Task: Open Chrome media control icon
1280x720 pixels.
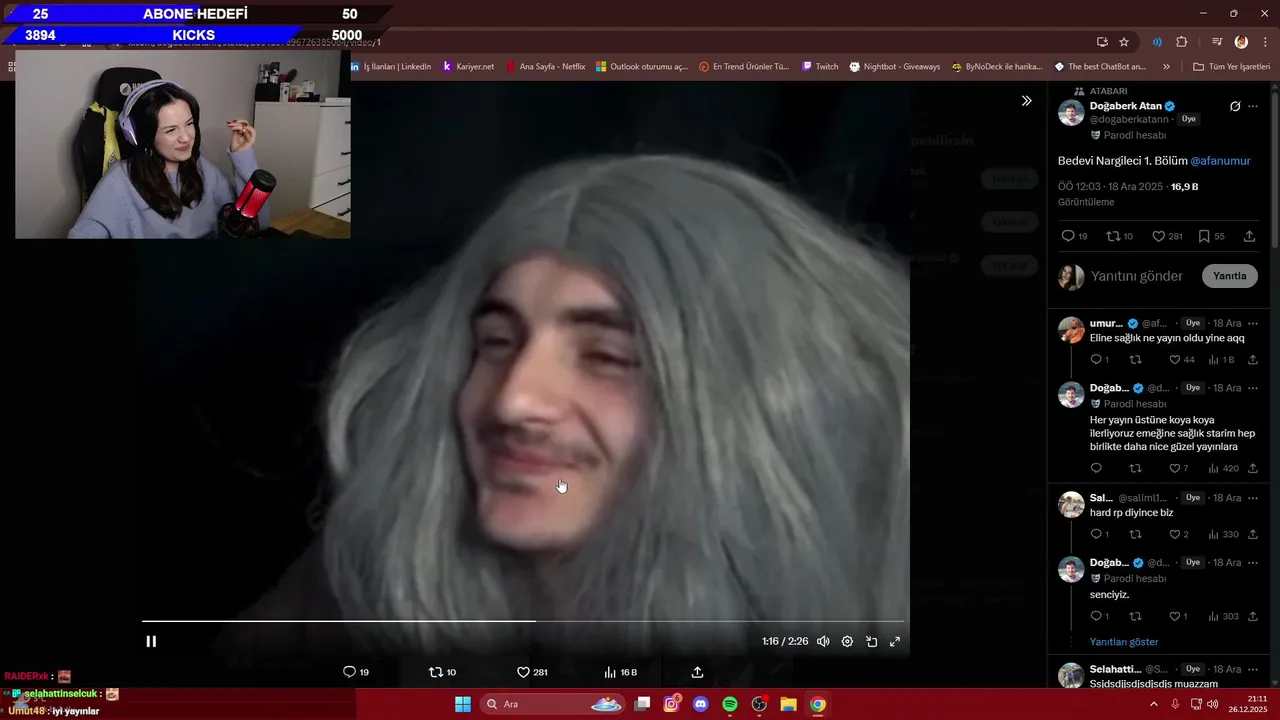Action: (x=1217, y=42)
